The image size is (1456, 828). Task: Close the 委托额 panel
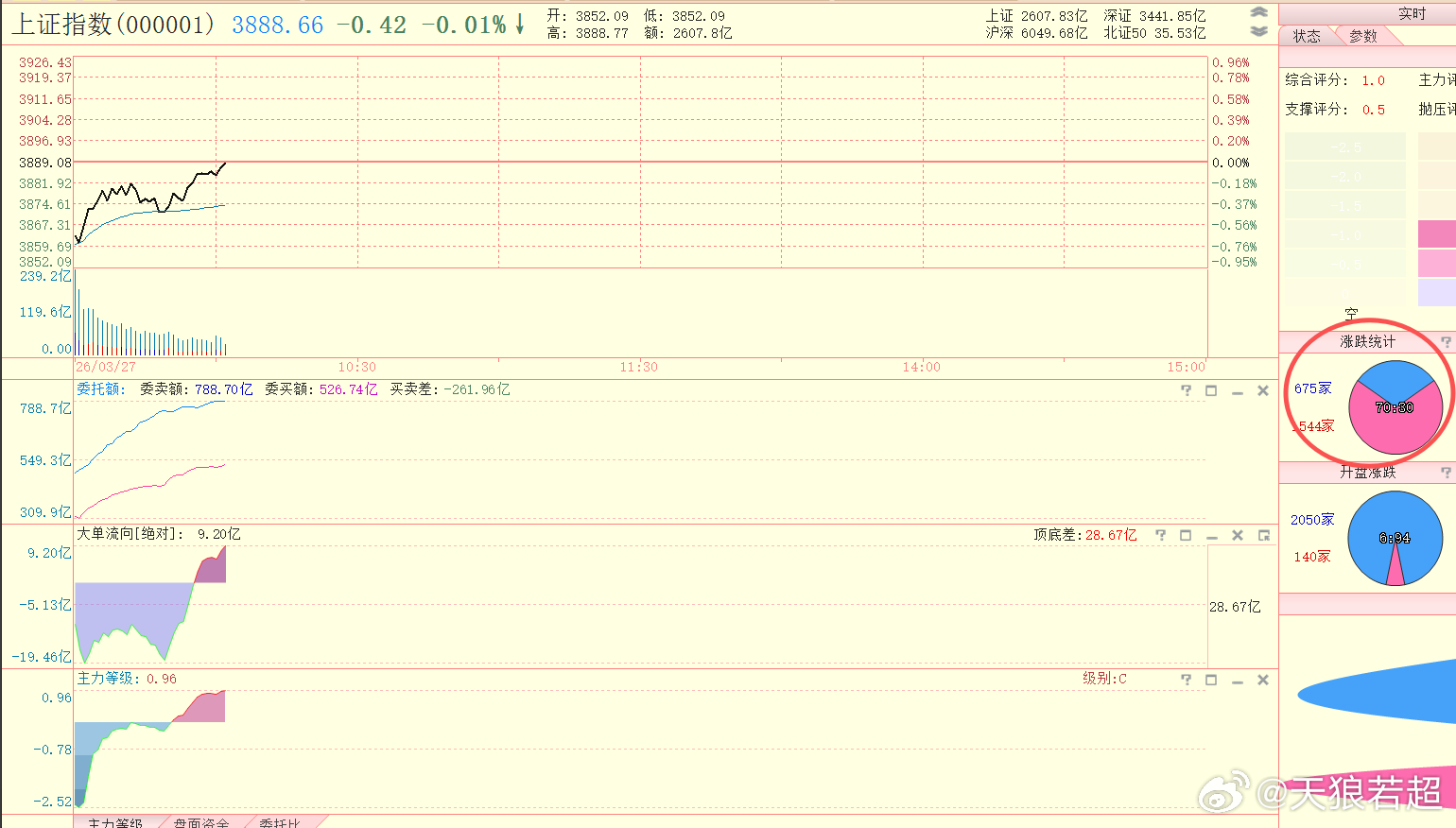pyautogui.click(x=1262, y=390)
